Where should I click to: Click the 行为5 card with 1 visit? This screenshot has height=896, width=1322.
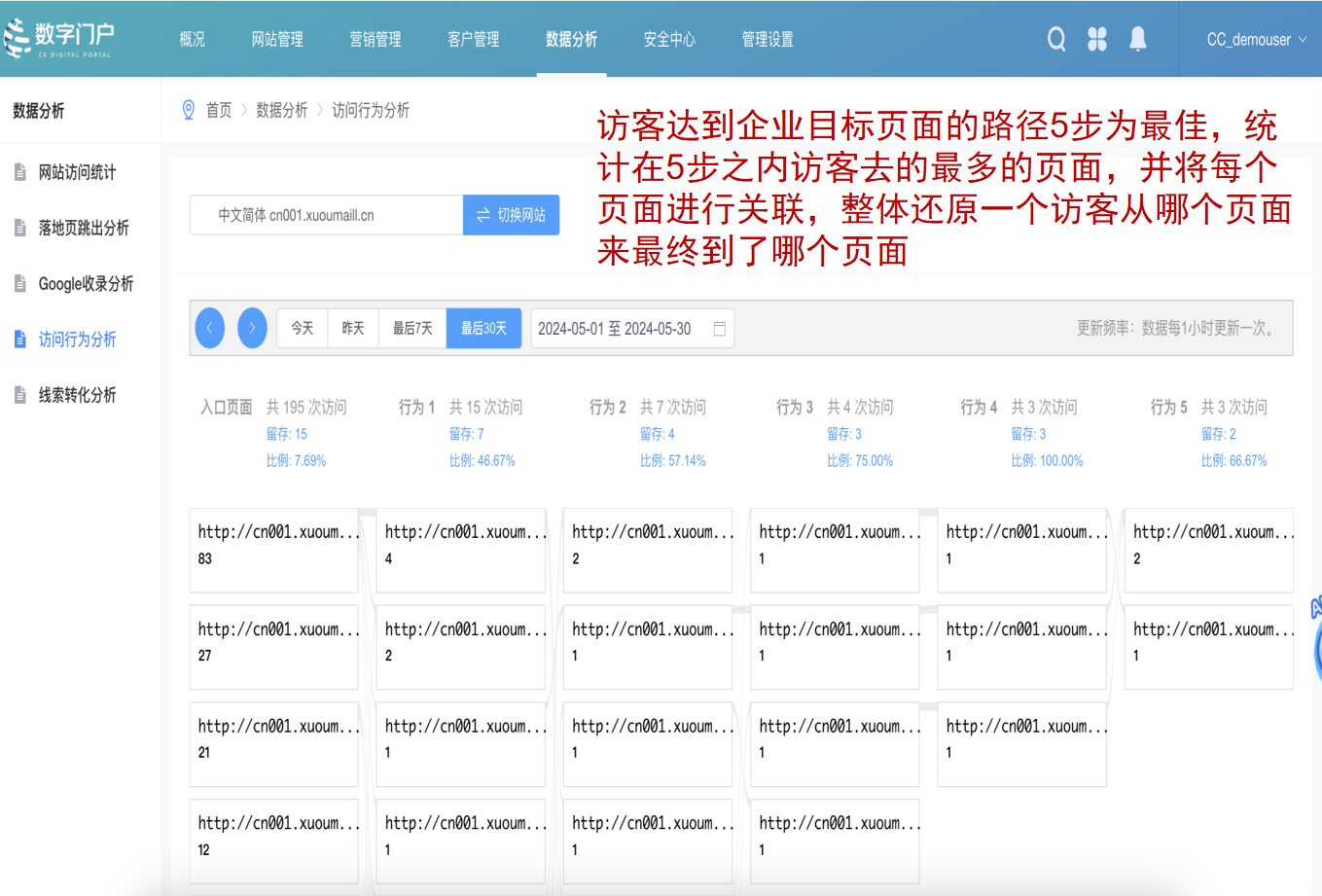1209,647
